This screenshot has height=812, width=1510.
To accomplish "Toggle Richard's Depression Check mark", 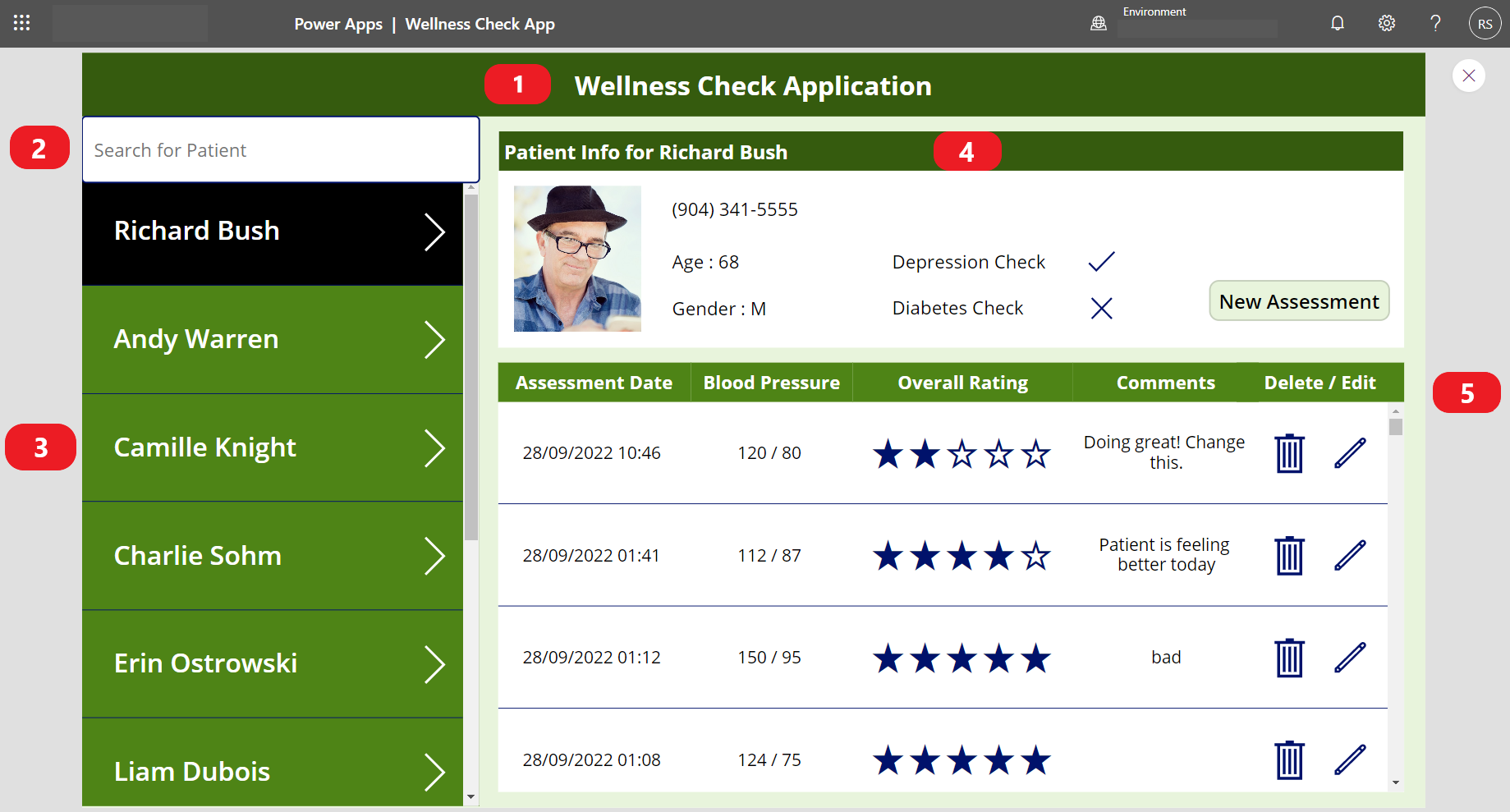I will pyautogui.click(x=1100, y=261).
